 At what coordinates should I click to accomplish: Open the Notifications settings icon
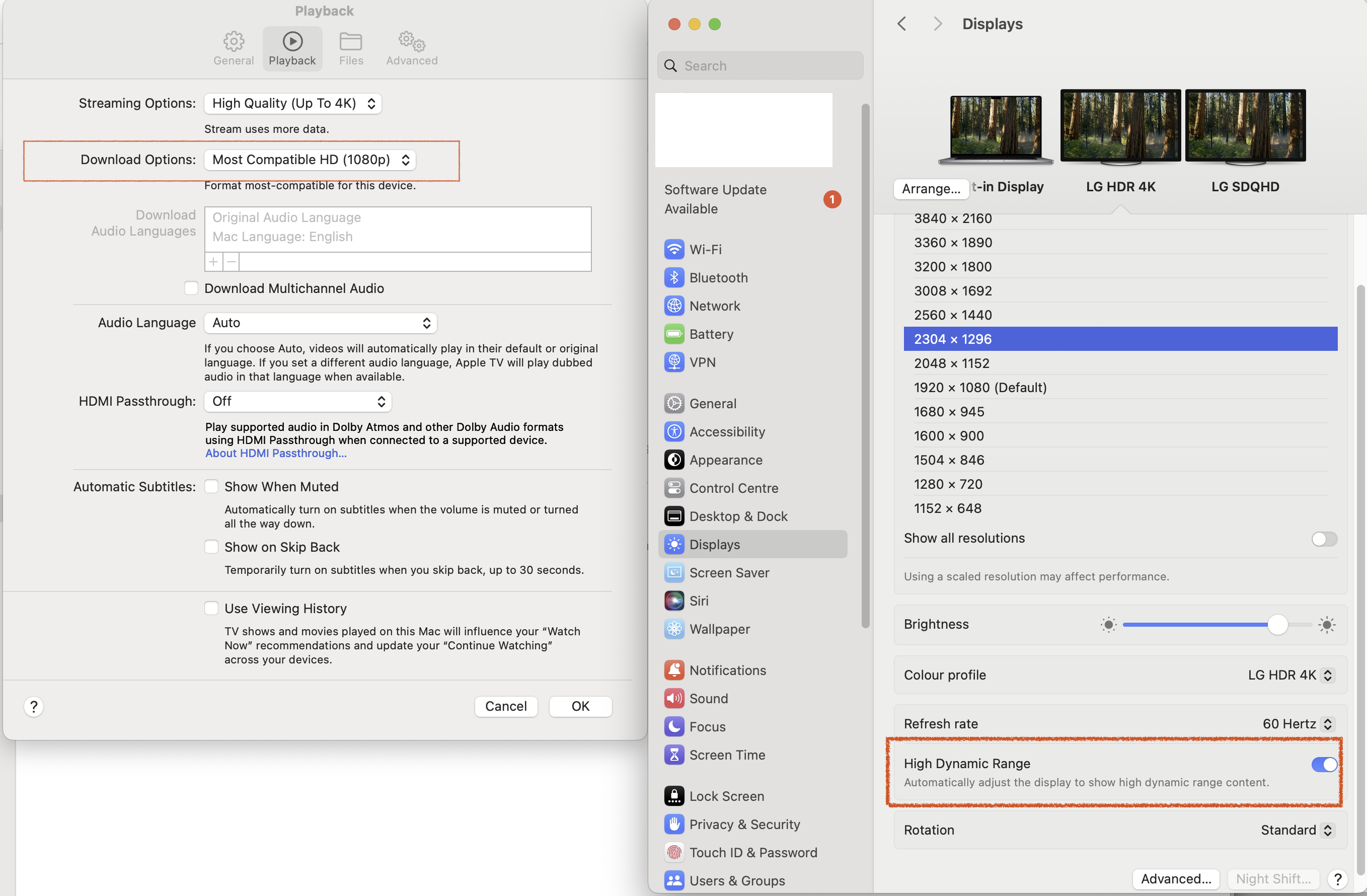(674, 669)
